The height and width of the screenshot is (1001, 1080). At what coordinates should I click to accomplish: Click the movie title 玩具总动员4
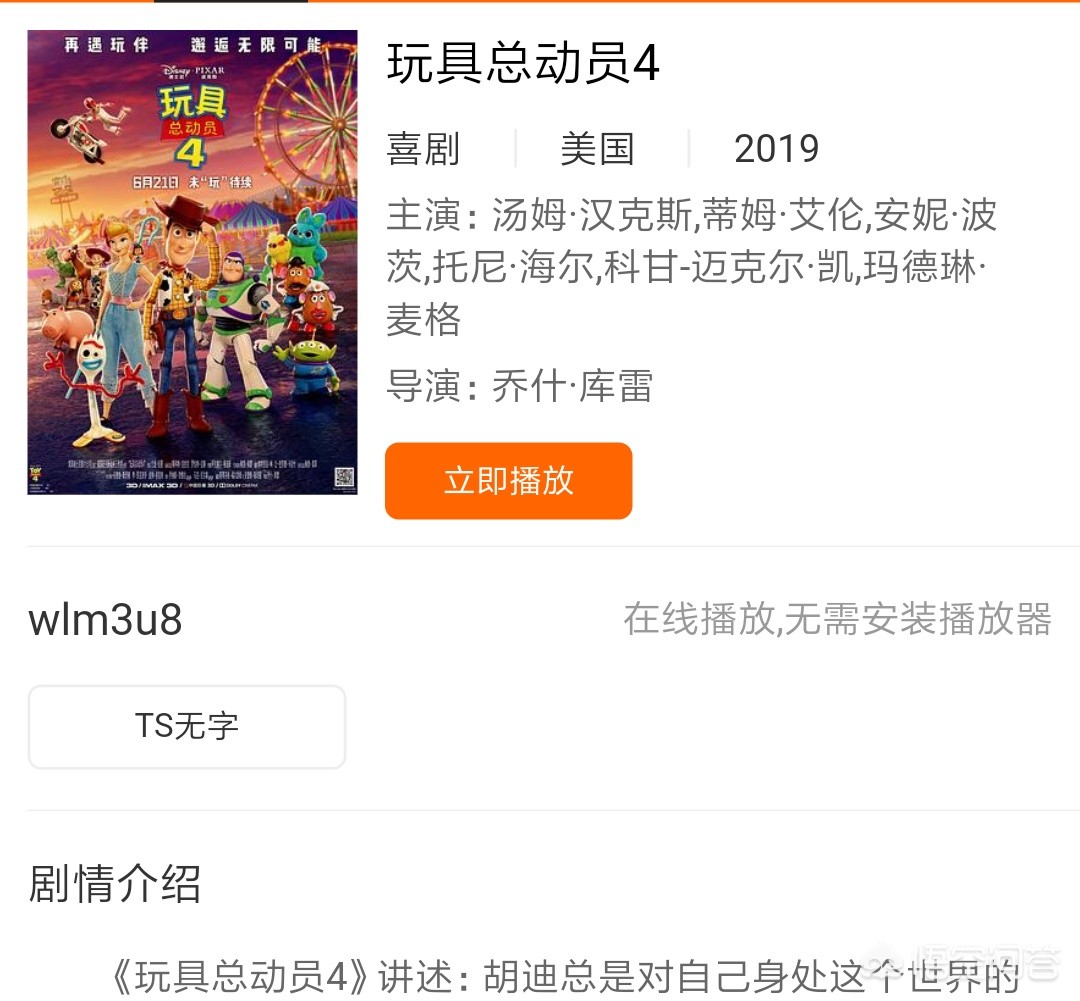(523, 63)
